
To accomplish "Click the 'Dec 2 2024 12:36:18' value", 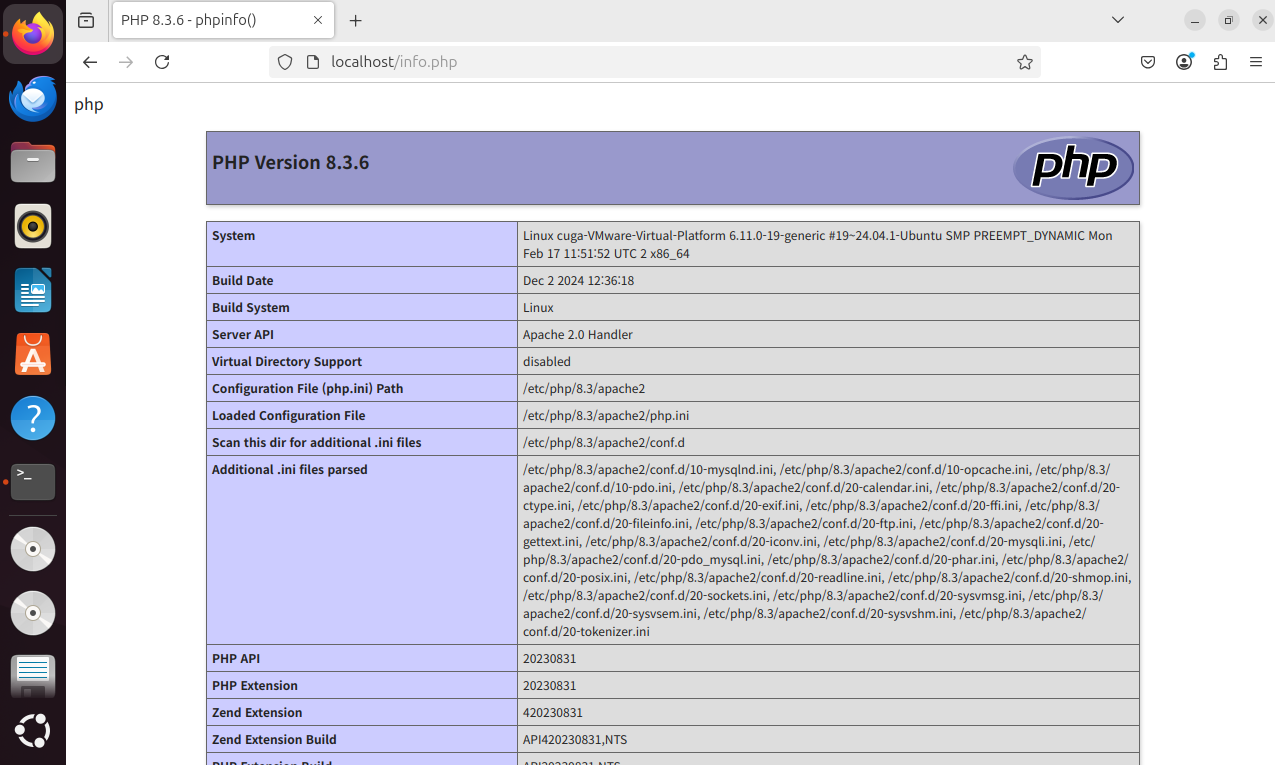I will coord(578,281).
